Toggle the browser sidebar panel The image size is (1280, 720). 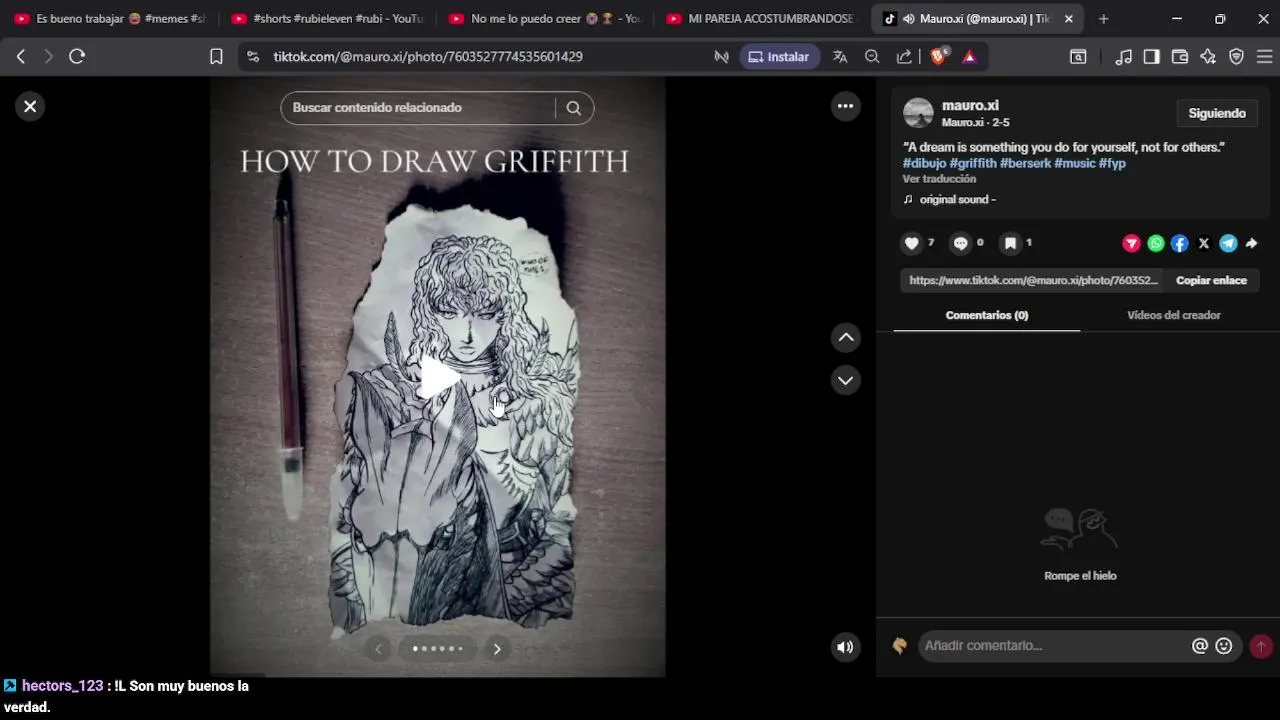pyautogui.click(x=1152, y=57)
